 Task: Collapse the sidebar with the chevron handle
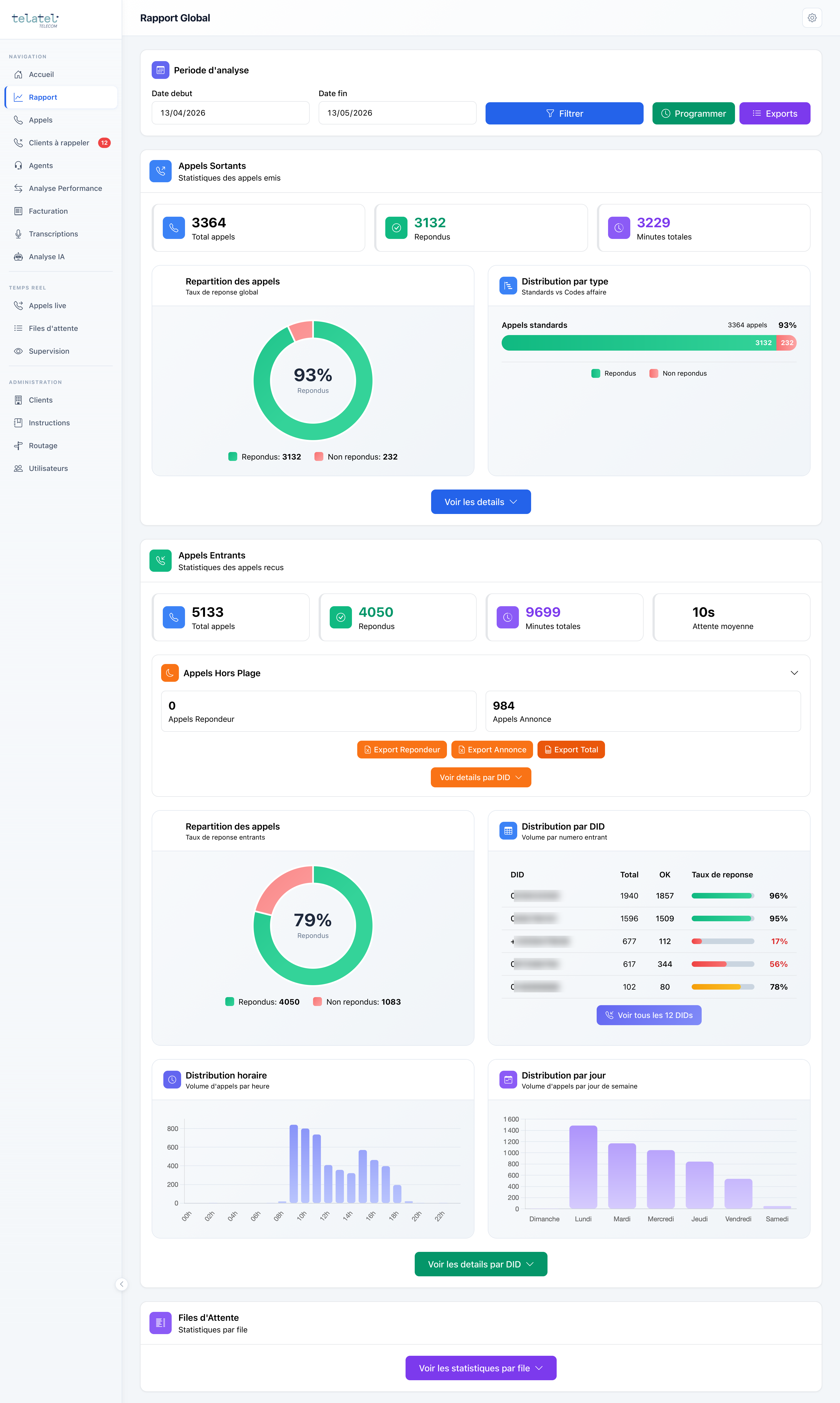click(122, 1284)
